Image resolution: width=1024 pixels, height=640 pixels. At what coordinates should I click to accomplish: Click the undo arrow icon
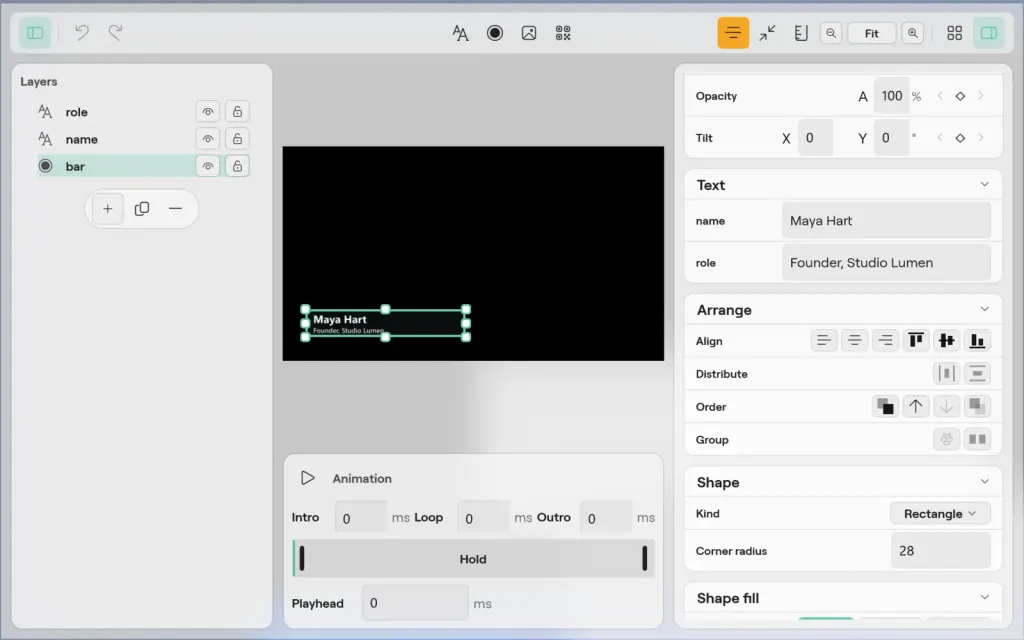[82, 33]
